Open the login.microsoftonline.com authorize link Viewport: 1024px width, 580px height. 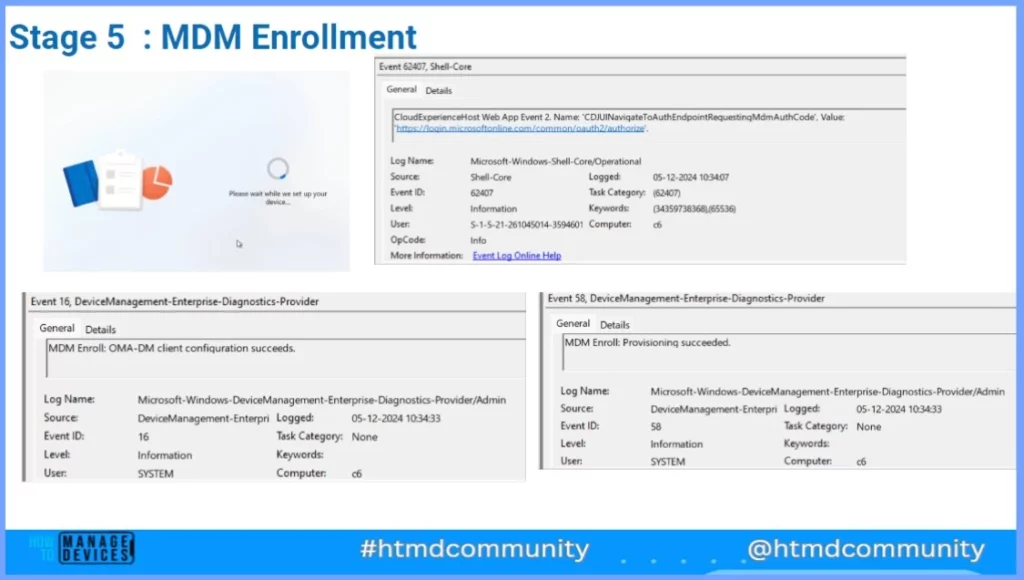520,128
